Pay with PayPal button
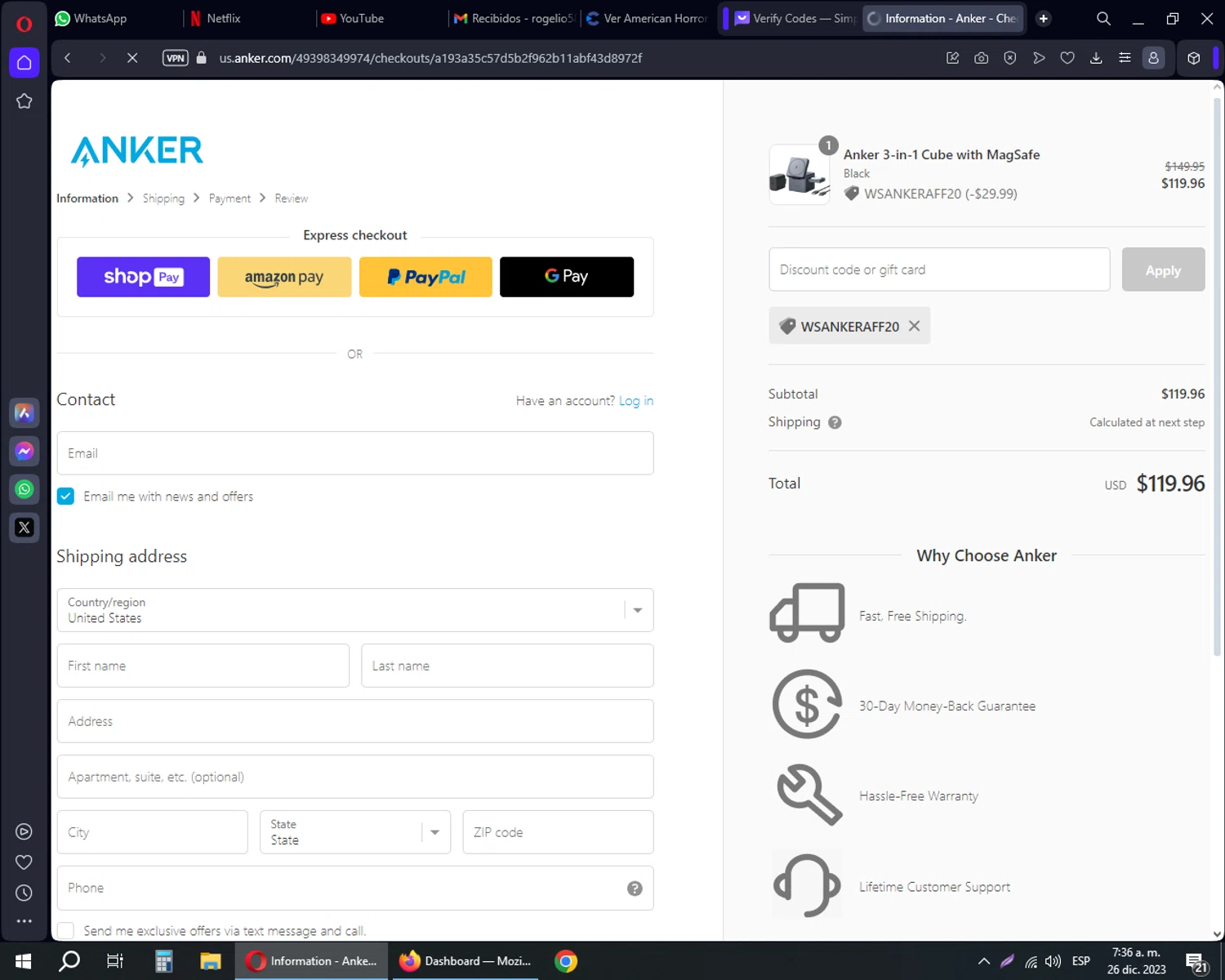The width and height of the screenshot is (1225, 980). (425, 277)
